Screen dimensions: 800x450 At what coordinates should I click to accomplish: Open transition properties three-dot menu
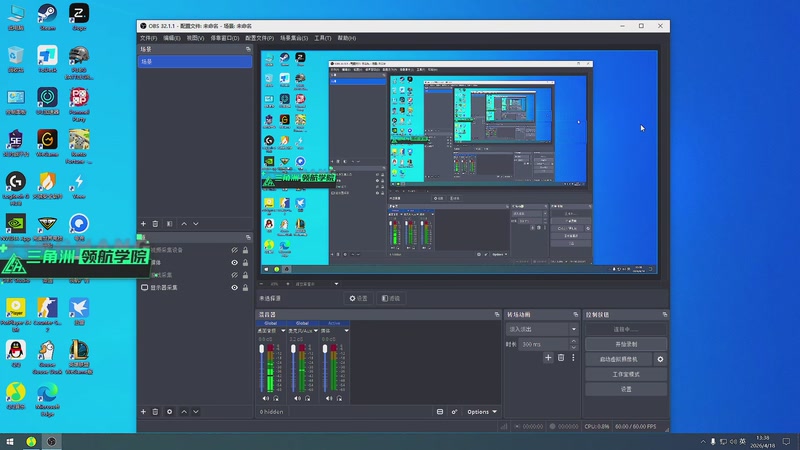573,358
